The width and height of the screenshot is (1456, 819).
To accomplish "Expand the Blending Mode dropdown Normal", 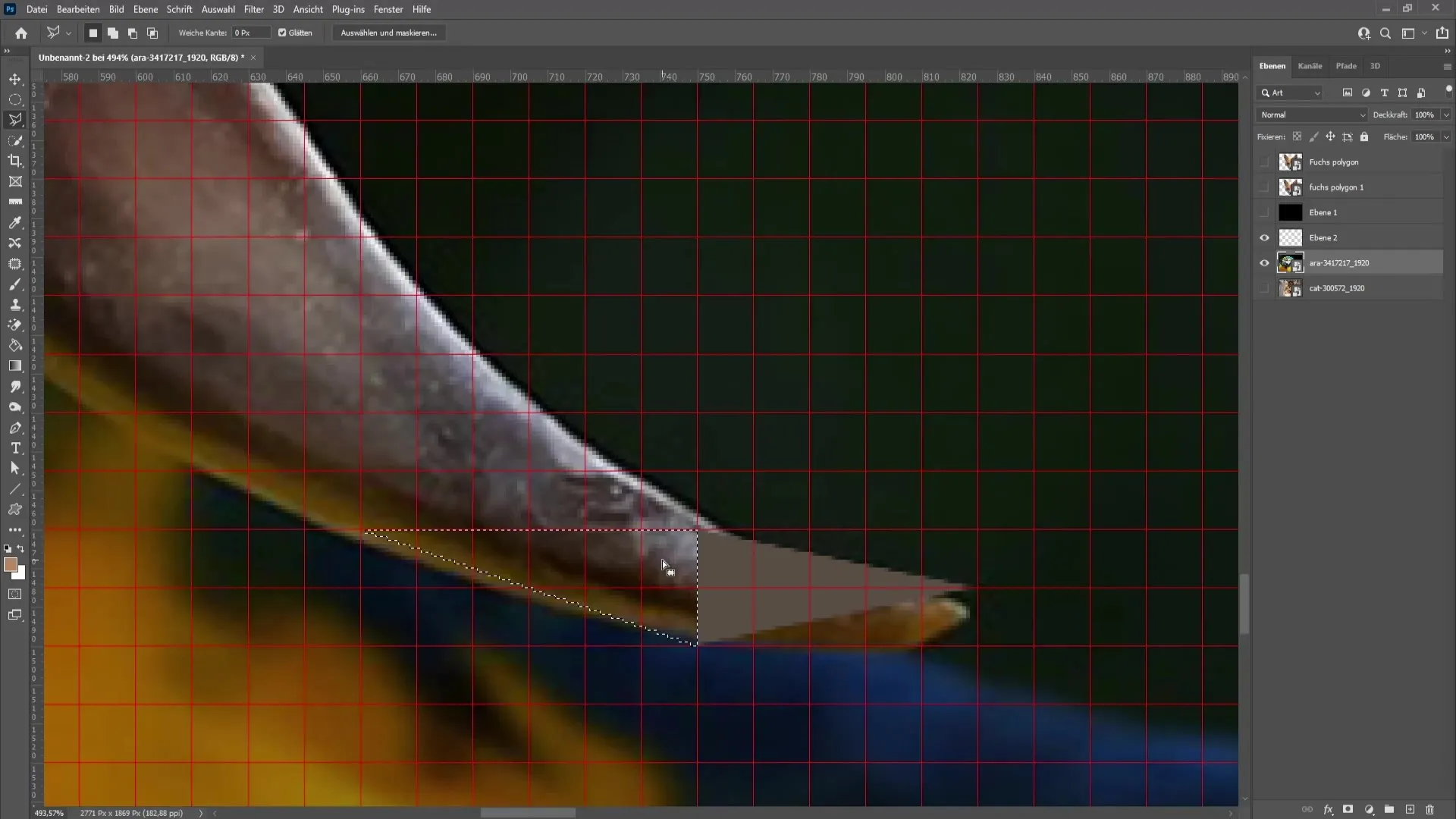I will (1313, 114).
